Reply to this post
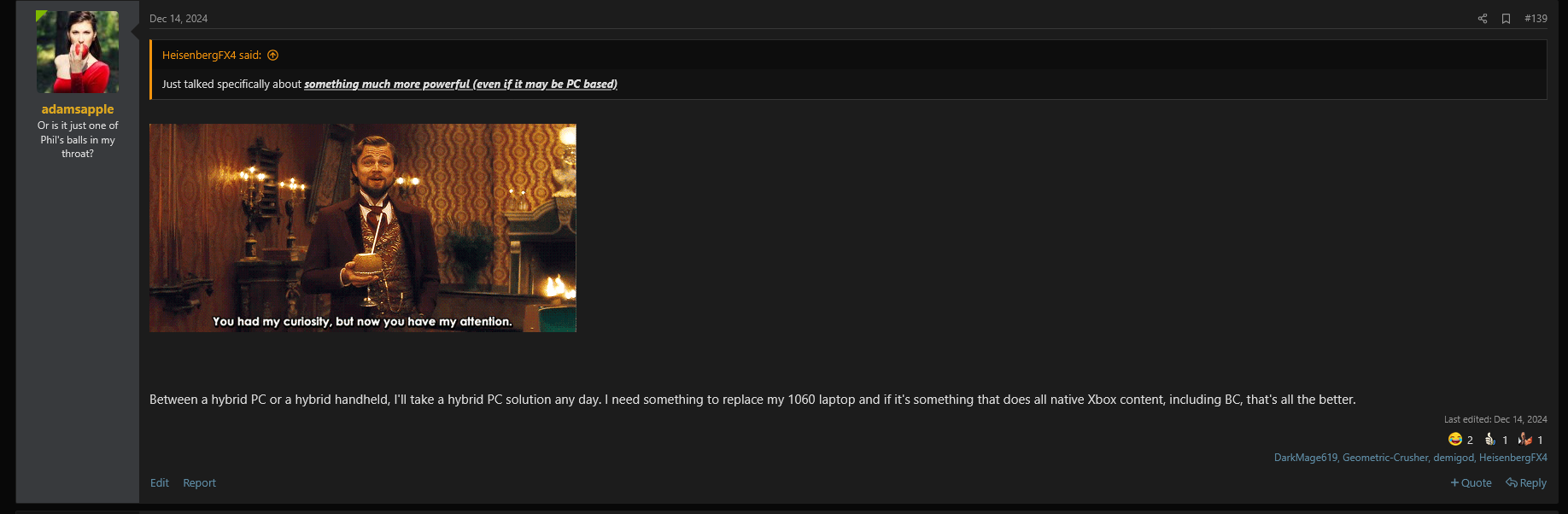This screenshot has width=1568, height=514. pyautogui.click(x=1526, y=483)
